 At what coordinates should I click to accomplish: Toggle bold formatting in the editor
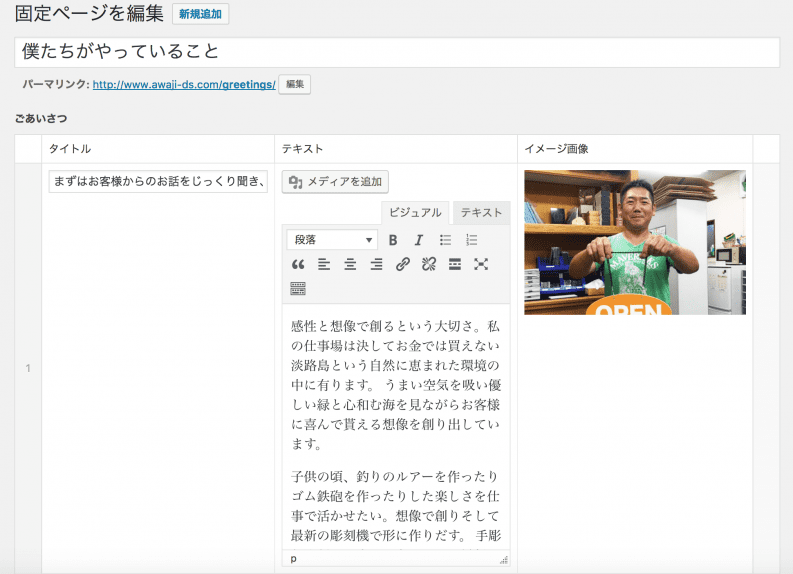pyautogui.click(x=392, y=240)
